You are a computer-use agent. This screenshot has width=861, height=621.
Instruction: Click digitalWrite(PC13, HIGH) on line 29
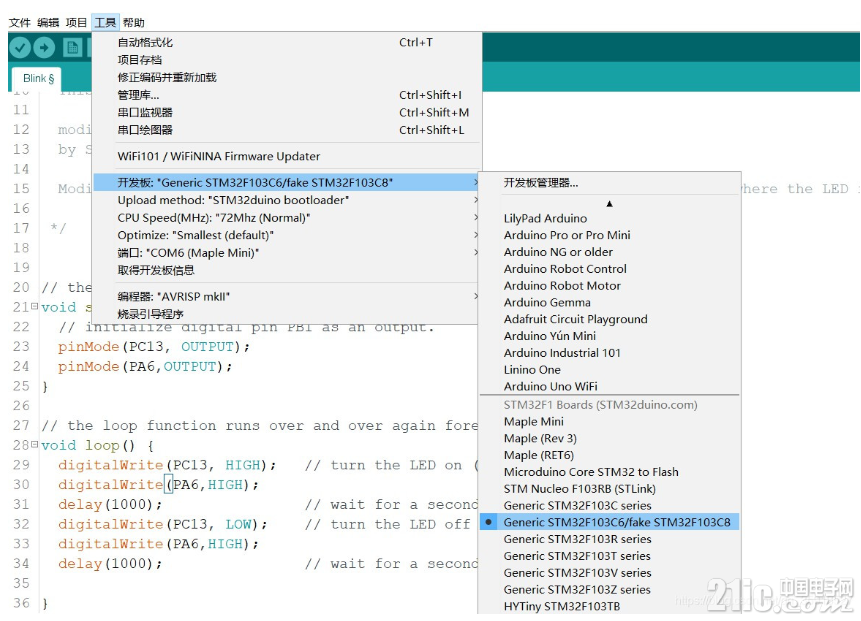click(167, 466)
